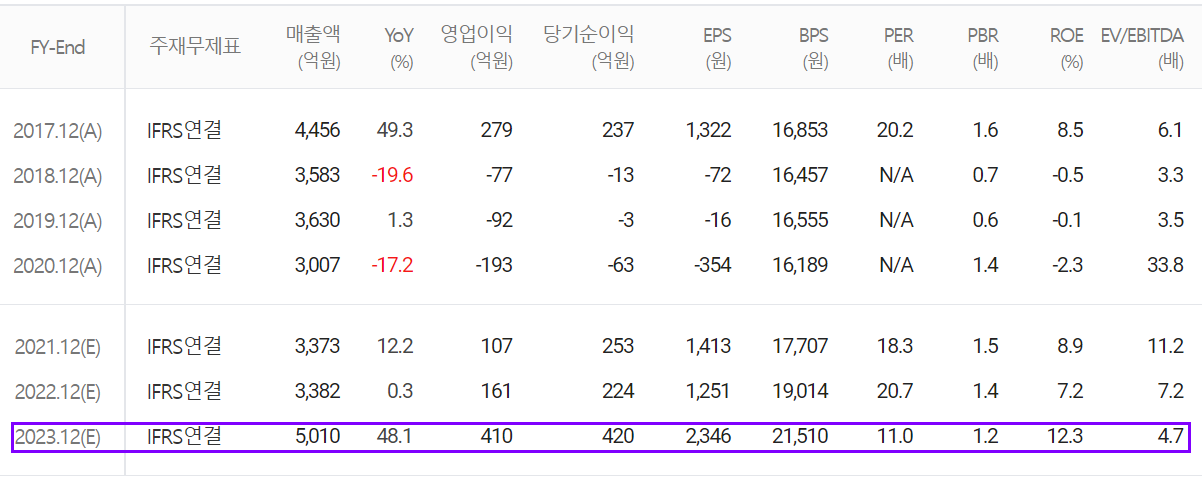Select the 2017.12(A) fiscal year cell
Viewport: 1202px width, 480px height.
58,130
